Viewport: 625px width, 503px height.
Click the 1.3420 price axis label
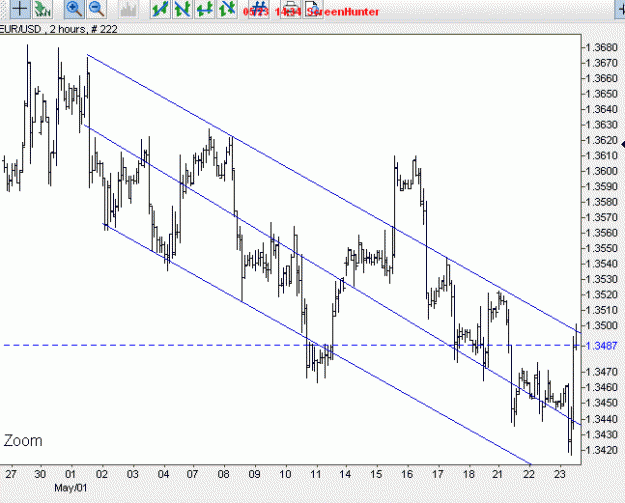(602, 450)
